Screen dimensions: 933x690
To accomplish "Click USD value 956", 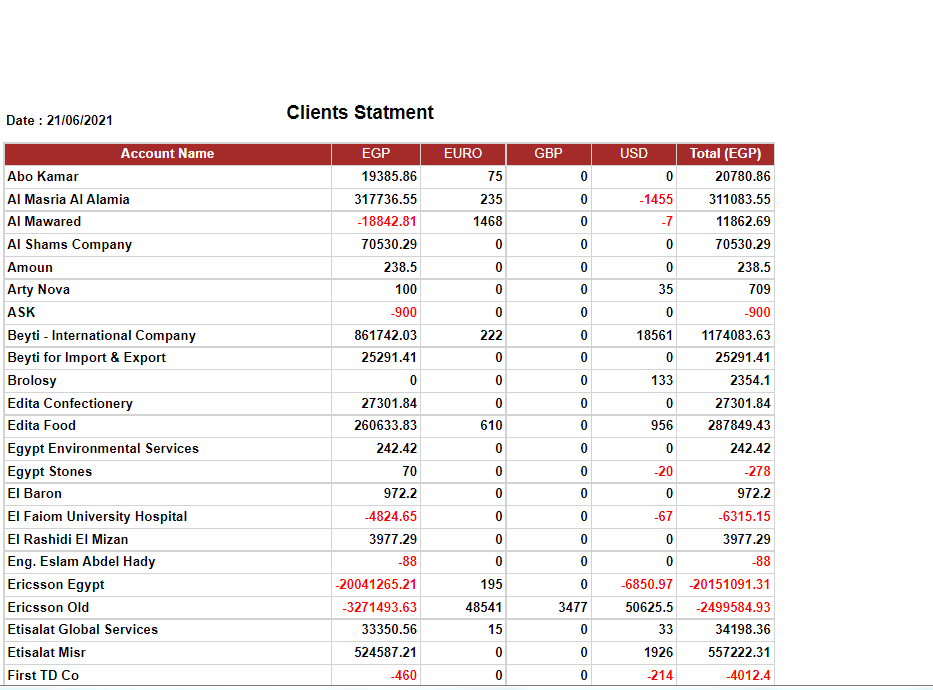I will 662,425.
